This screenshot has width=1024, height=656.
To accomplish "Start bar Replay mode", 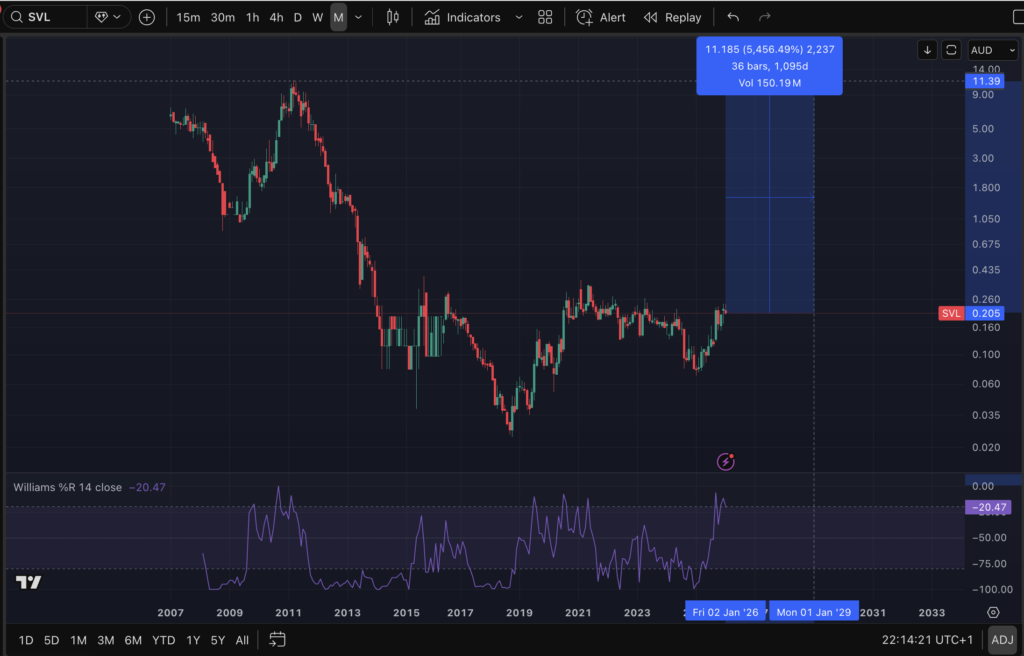I will click(x=673, y=17).
